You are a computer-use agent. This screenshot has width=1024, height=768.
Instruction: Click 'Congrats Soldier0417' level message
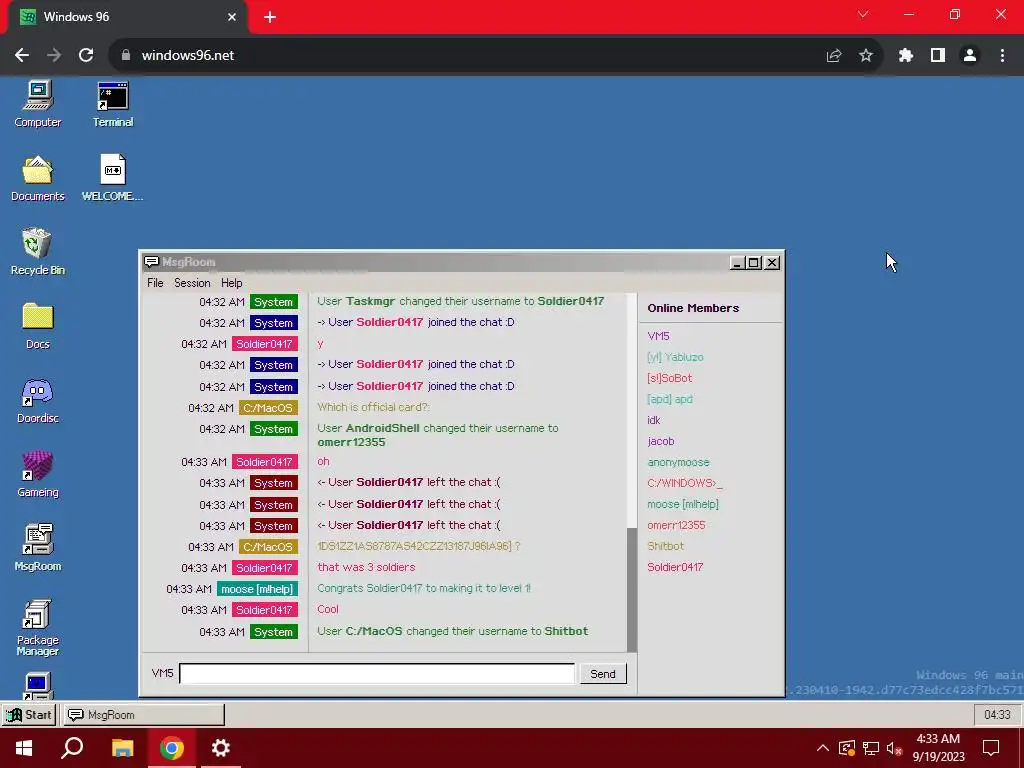click(423, 588)
